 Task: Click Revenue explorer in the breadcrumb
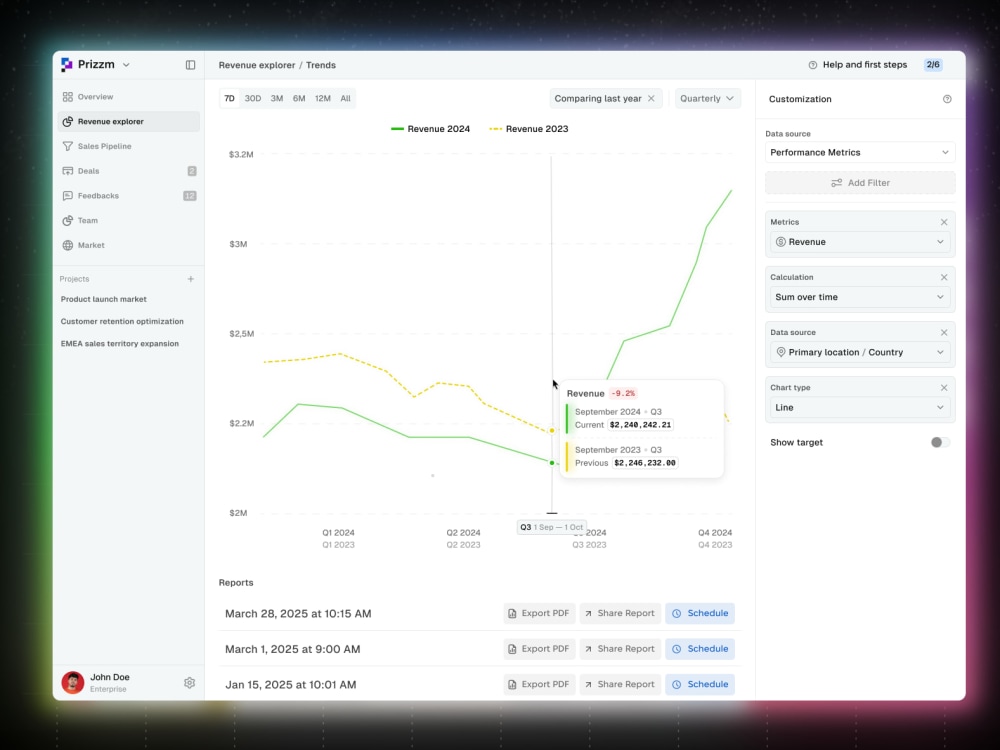pyautogui.click(x=256, y=65)
